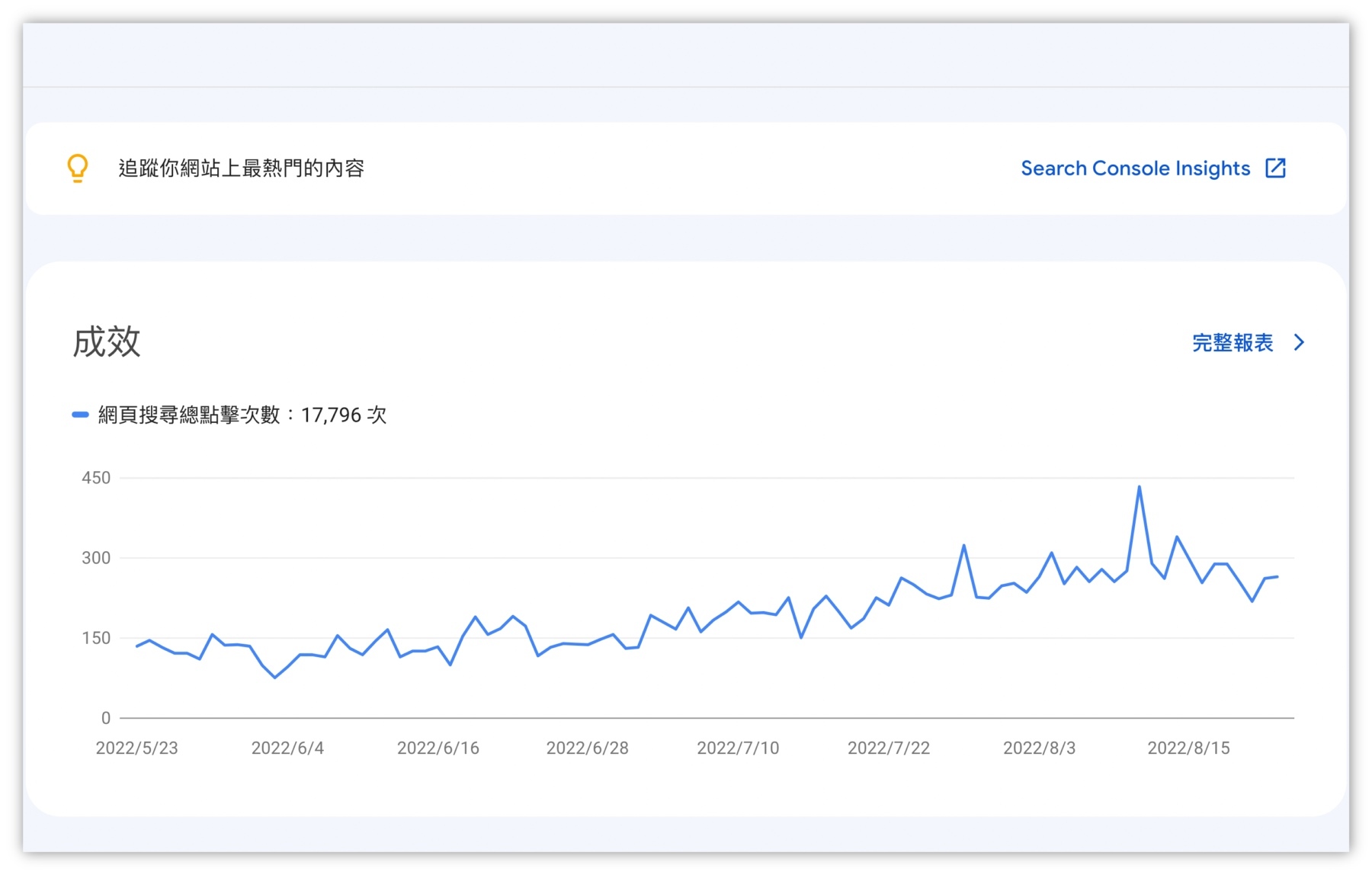Click the highest peak on the clicks chart

1139,487
